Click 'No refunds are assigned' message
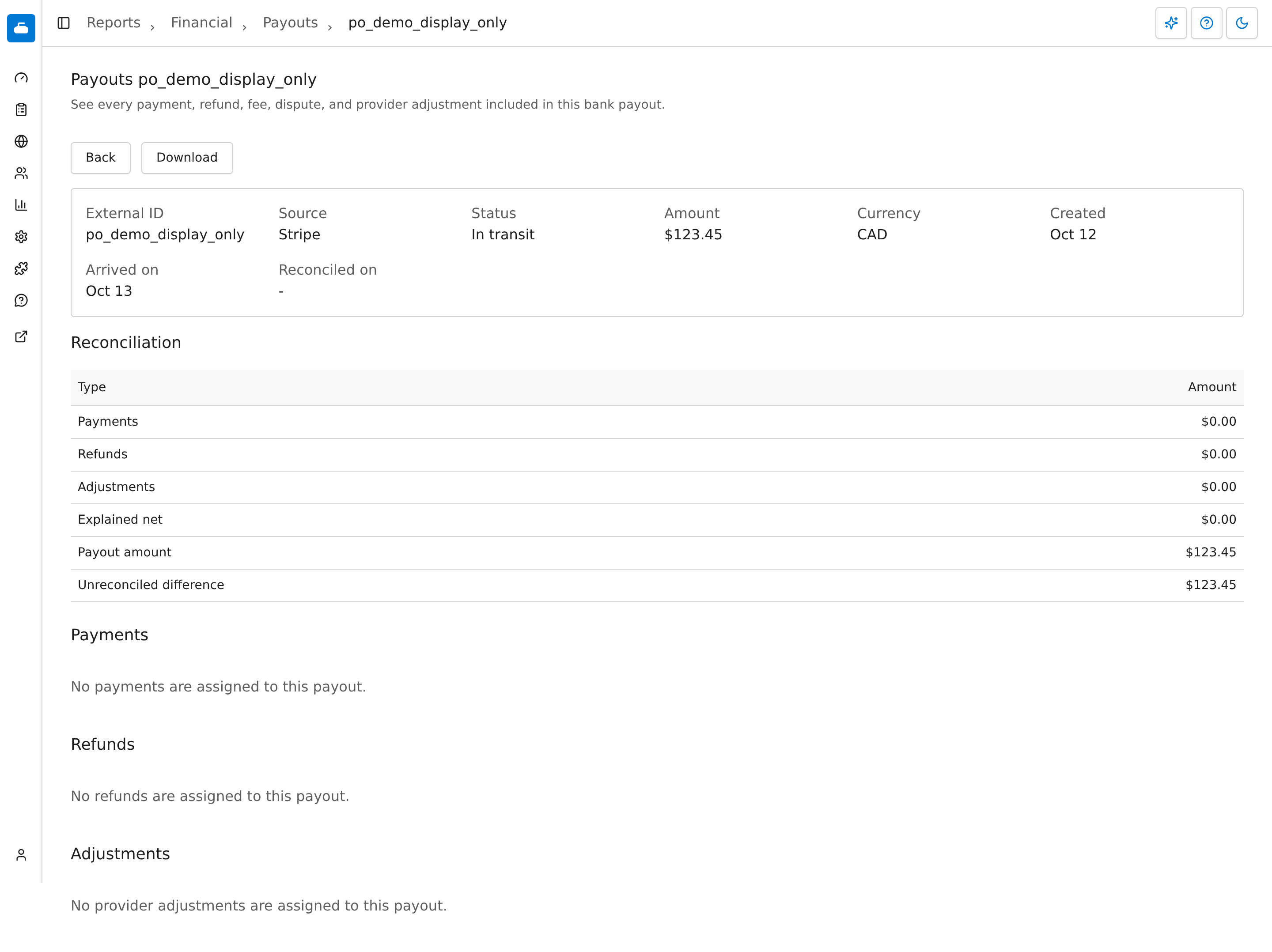This screenshot has height=952, width=1272. (210, 796)
